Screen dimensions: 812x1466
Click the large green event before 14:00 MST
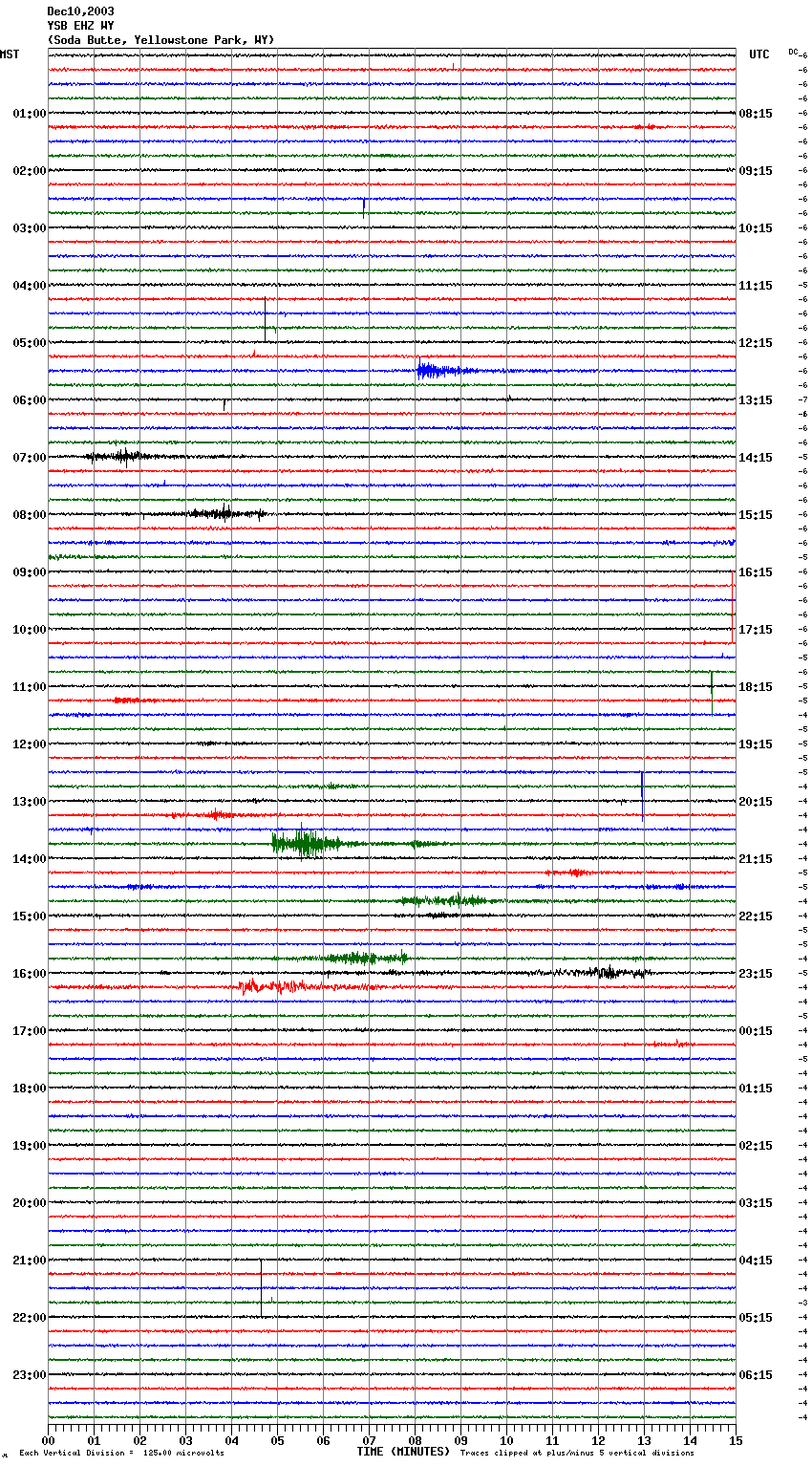310,843
